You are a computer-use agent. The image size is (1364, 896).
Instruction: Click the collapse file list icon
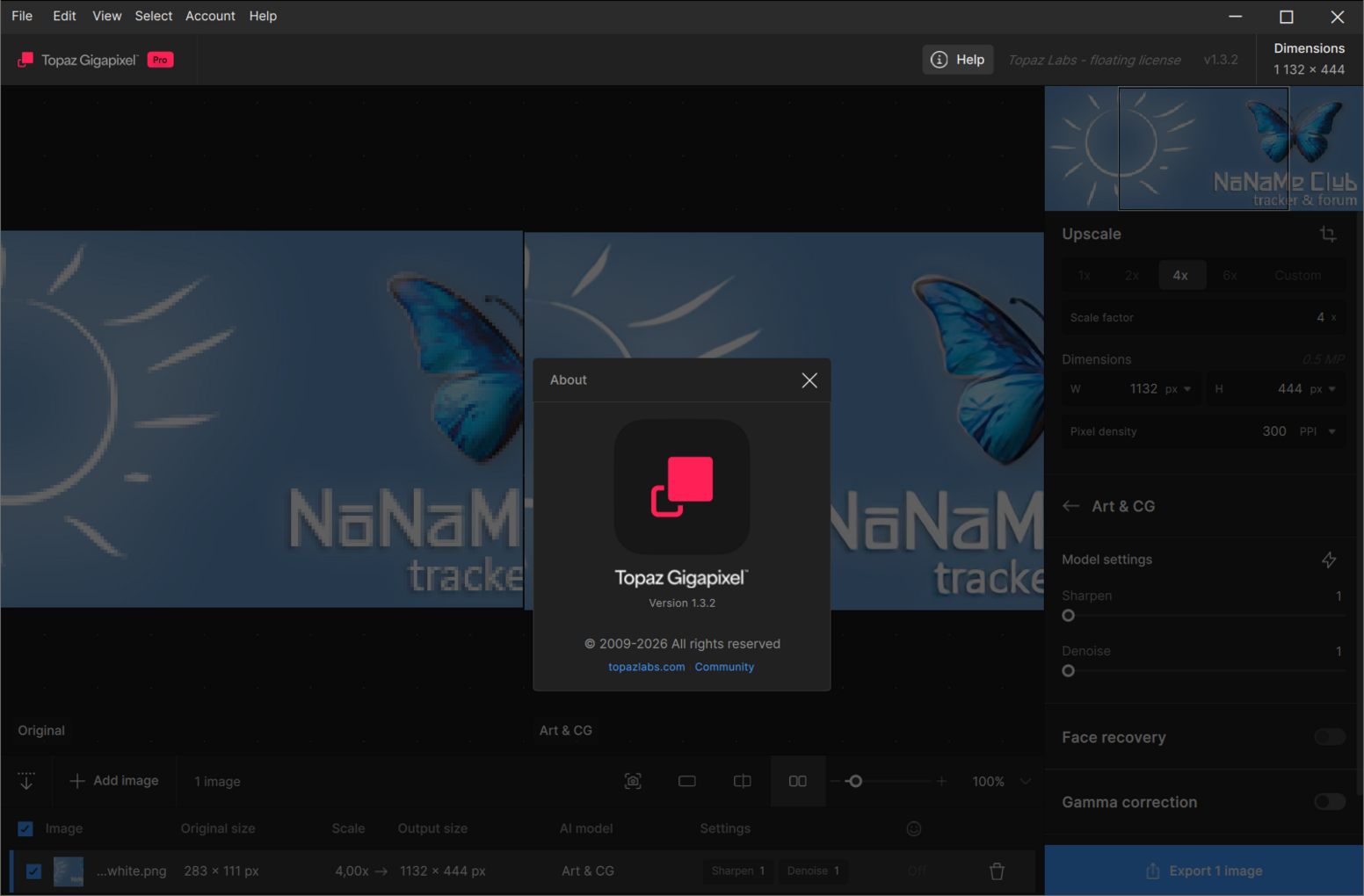point(26,781)
